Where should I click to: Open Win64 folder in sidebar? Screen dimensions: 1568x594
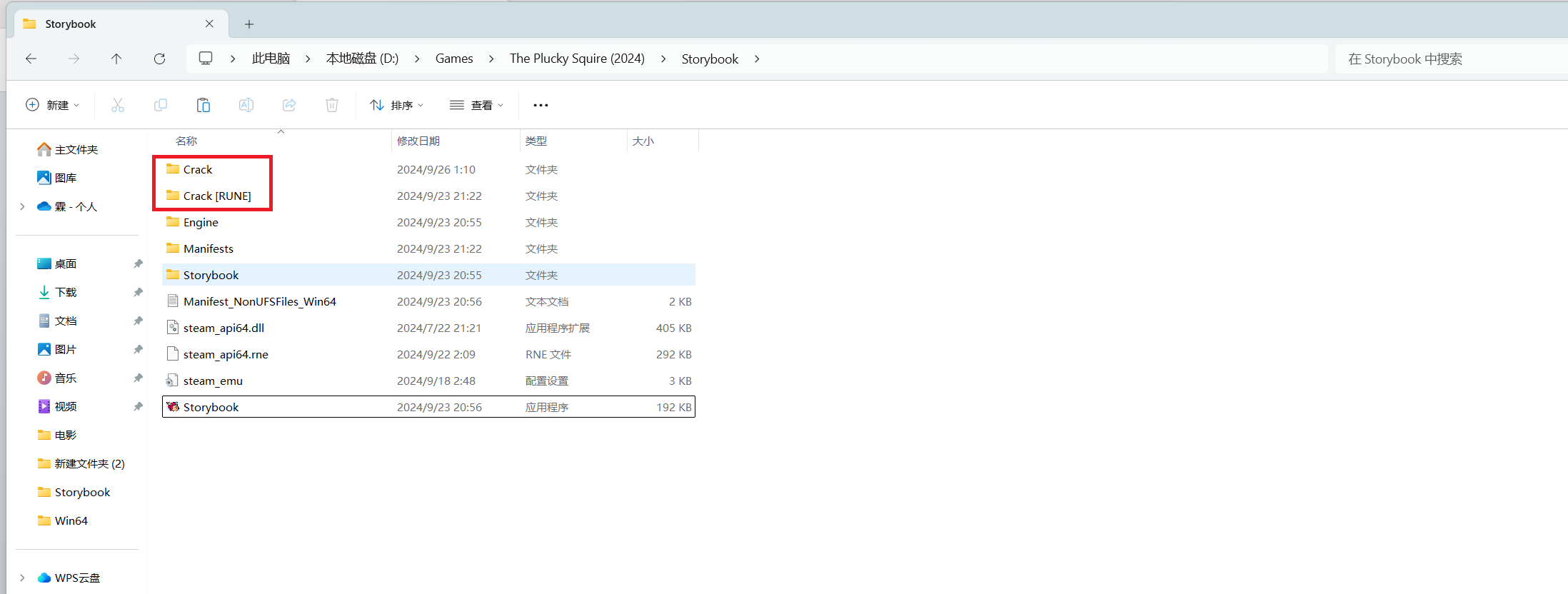tap(62, 520)
